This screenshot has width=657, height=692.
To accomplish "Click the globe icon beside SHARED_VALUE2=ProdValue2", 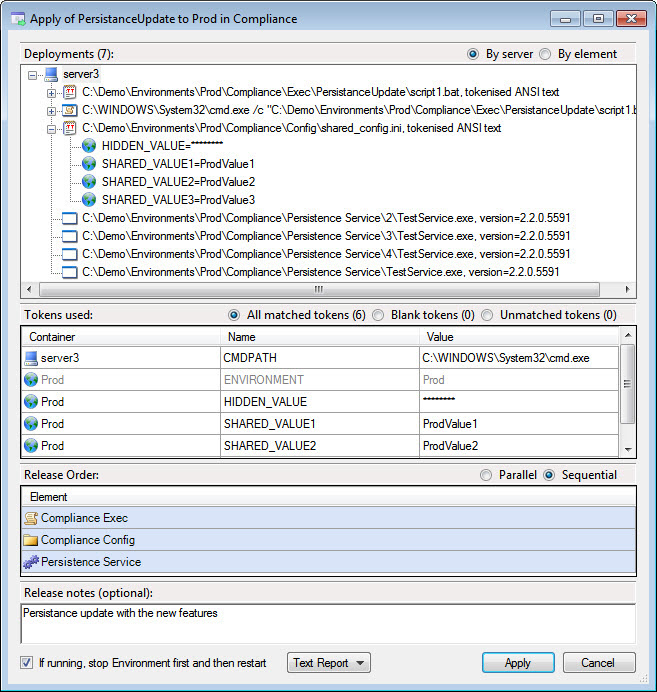I will [89, 182].
